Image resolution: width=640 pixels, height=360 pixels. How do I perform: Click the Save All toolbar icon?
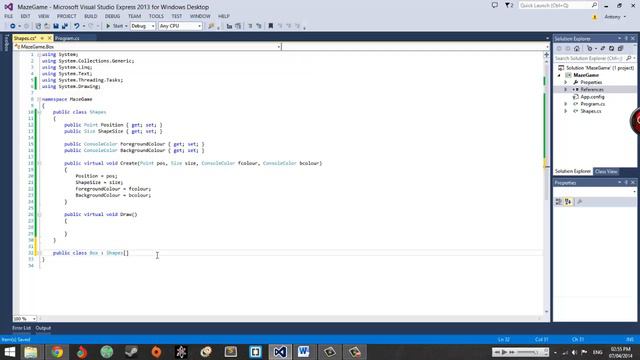[x=65, y=26]
